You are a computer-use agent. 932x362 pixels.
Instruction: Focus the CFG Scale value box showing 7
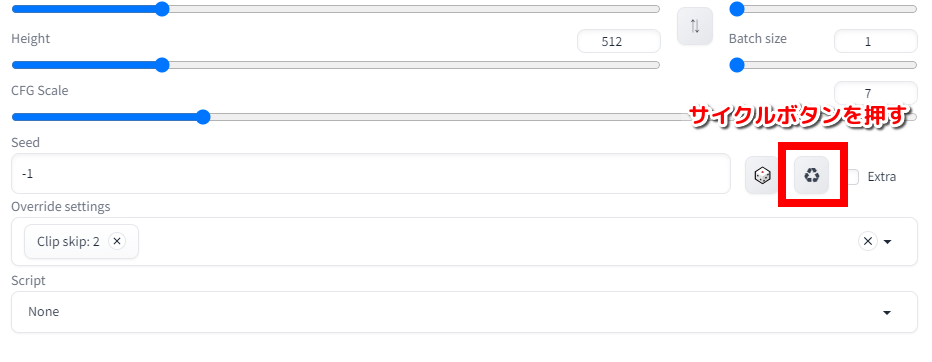[876, 93]
